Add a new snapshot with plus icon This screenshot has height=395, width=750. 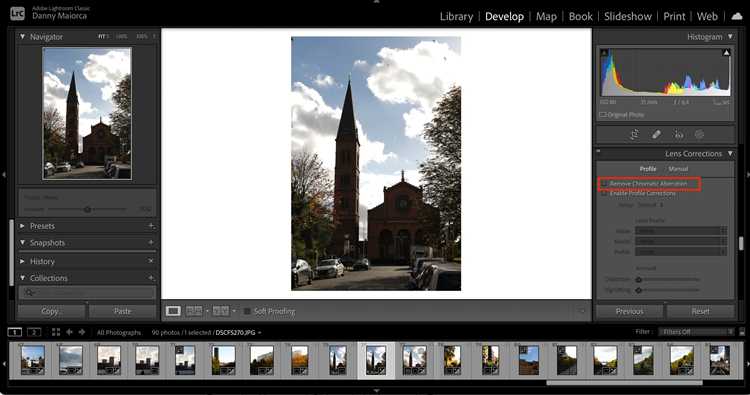(x=151, y=242)
